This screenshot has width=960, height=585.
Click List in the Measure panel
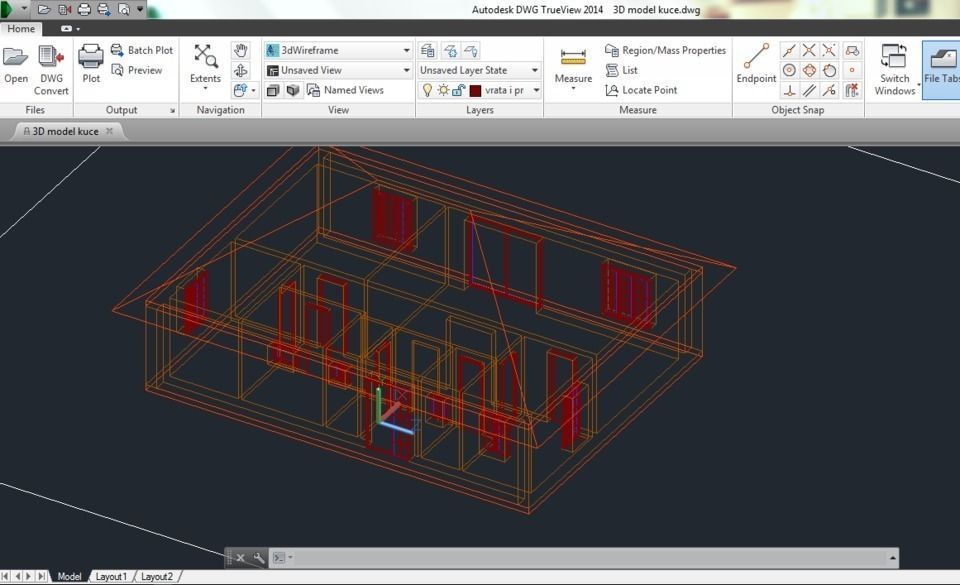point(621,70)
